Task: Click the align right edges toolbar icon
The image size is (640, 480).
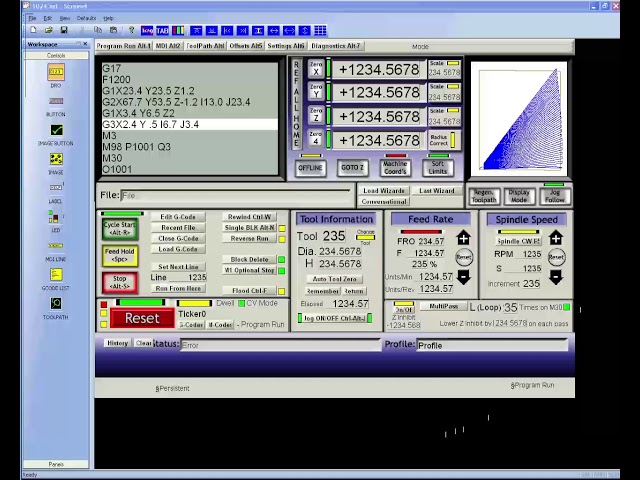Action: pos(242,31)
